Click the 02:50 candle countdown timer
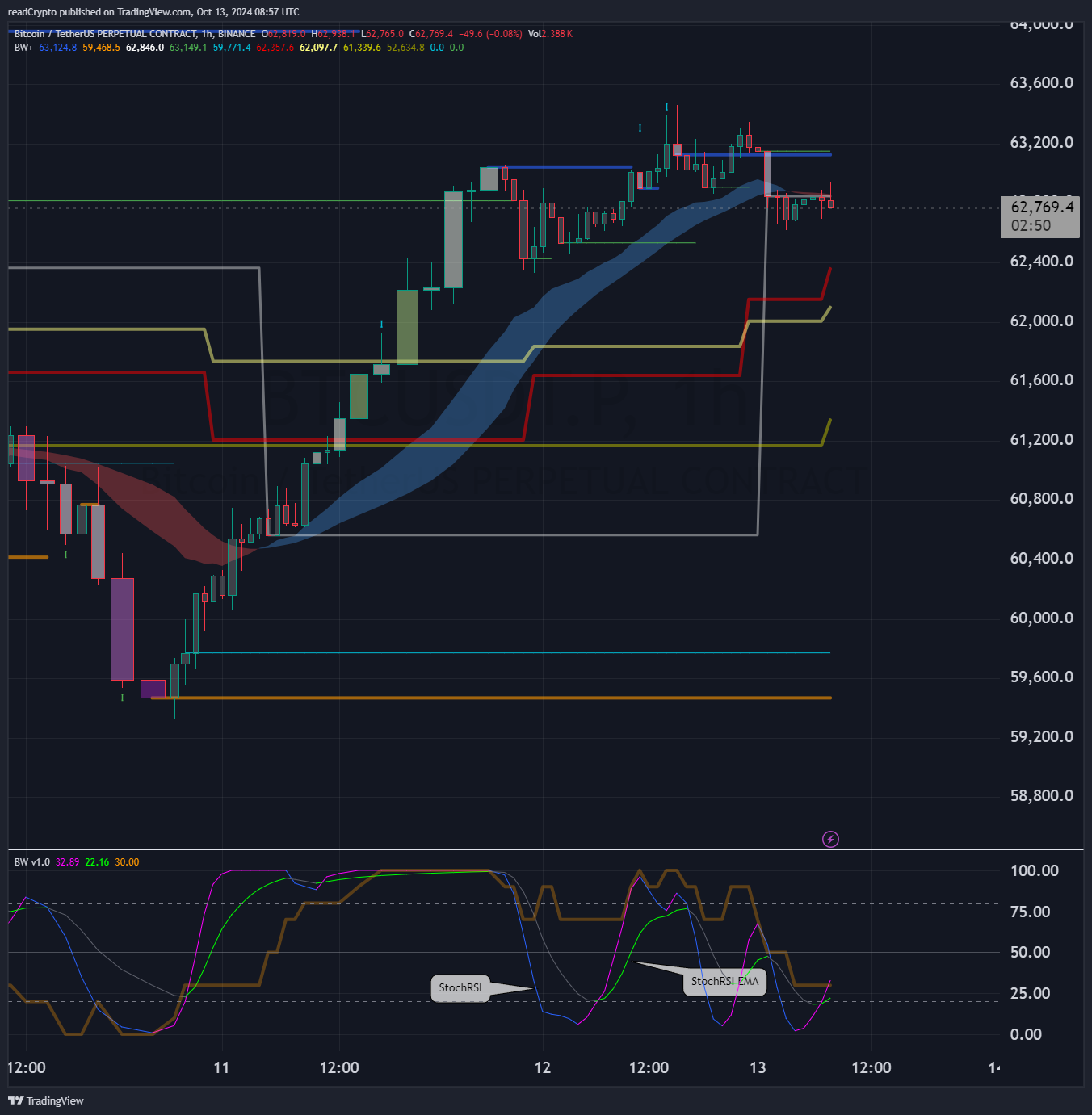The image size is (1092, 1115). (1031, 226)
